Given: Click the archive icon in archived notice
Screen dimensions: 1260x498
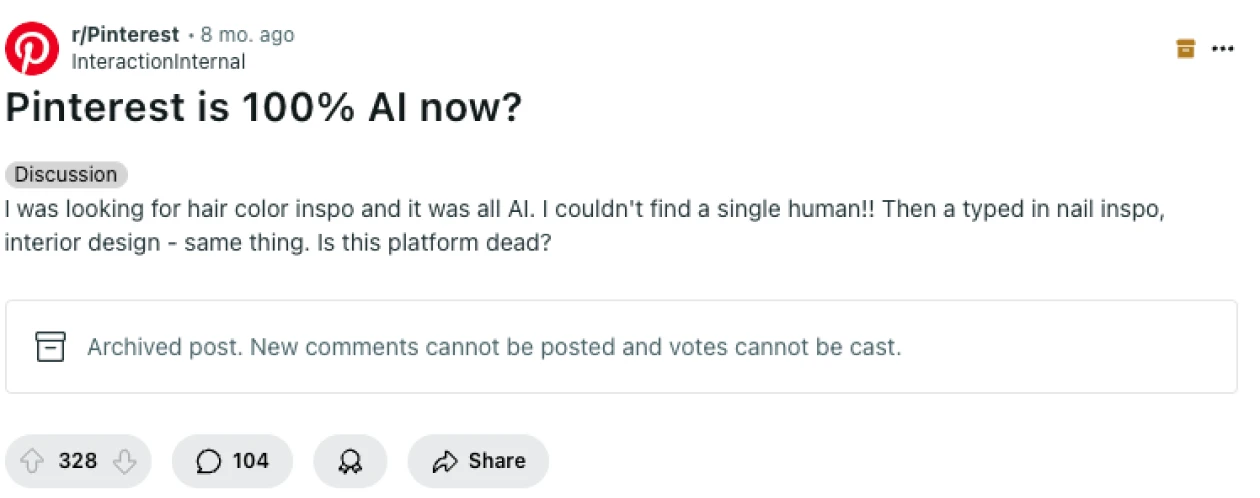Looking at the screenshot, I should (x=50, y=347).
